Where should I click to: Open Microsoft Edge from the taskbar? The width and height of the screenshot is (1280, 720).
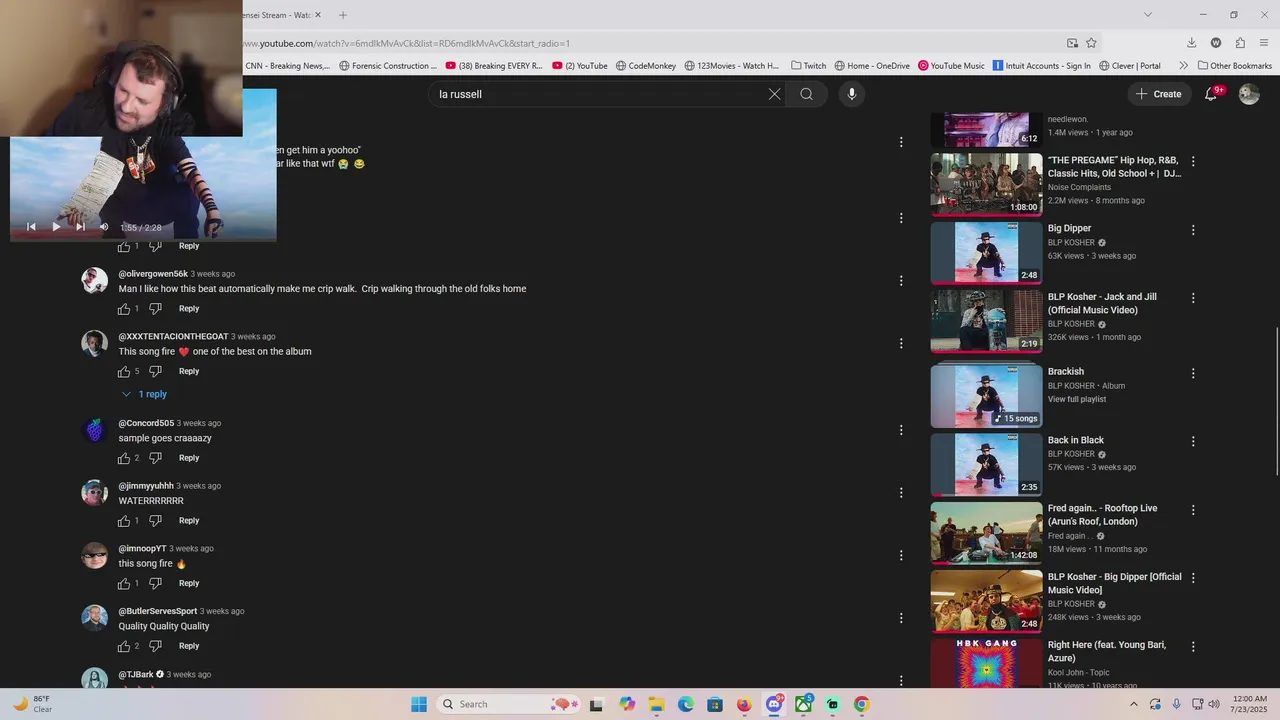click(x=686, y=704)
